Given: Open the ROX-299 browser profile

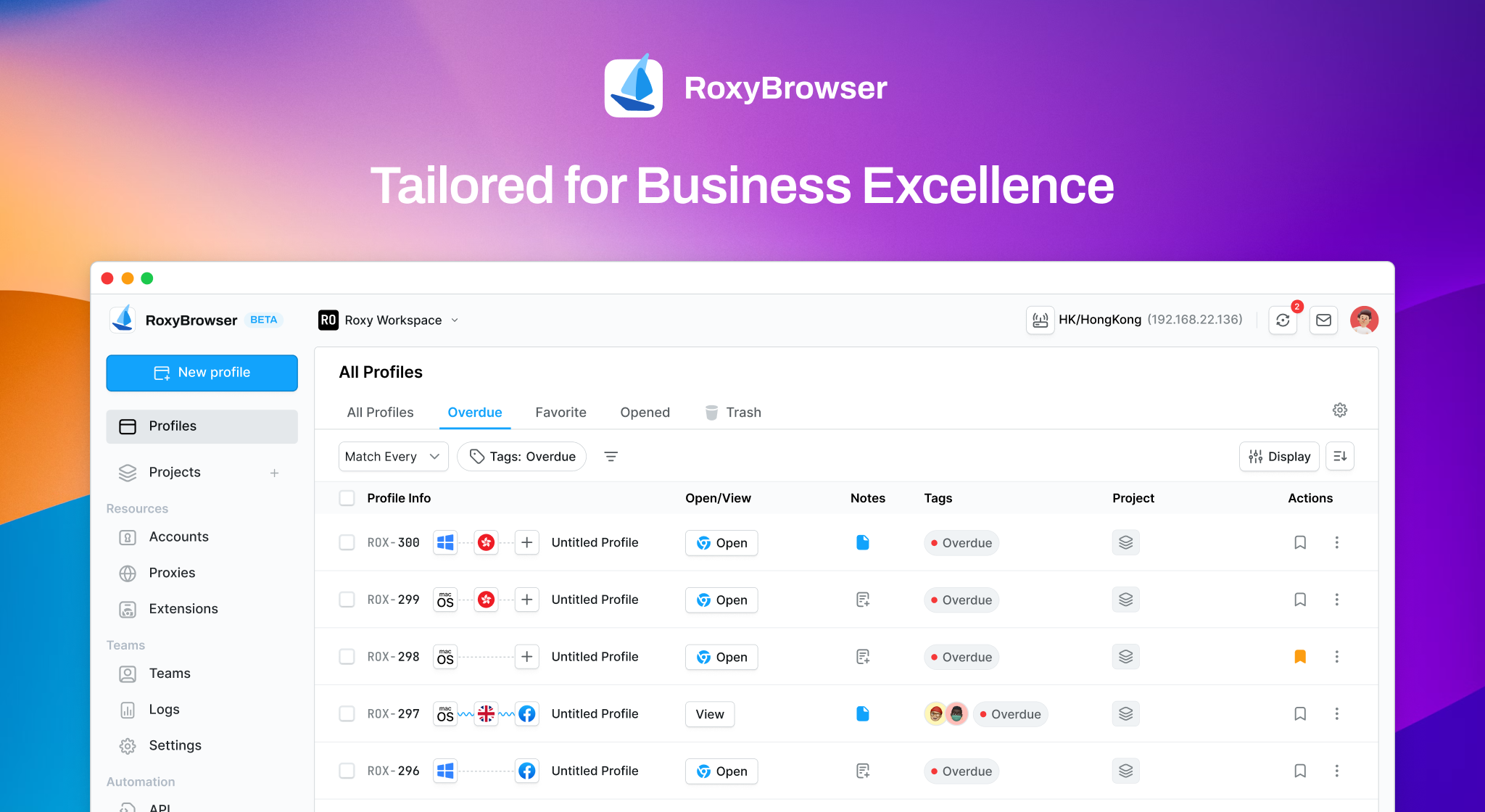Looking at the screenshot, I should point(721,600).
